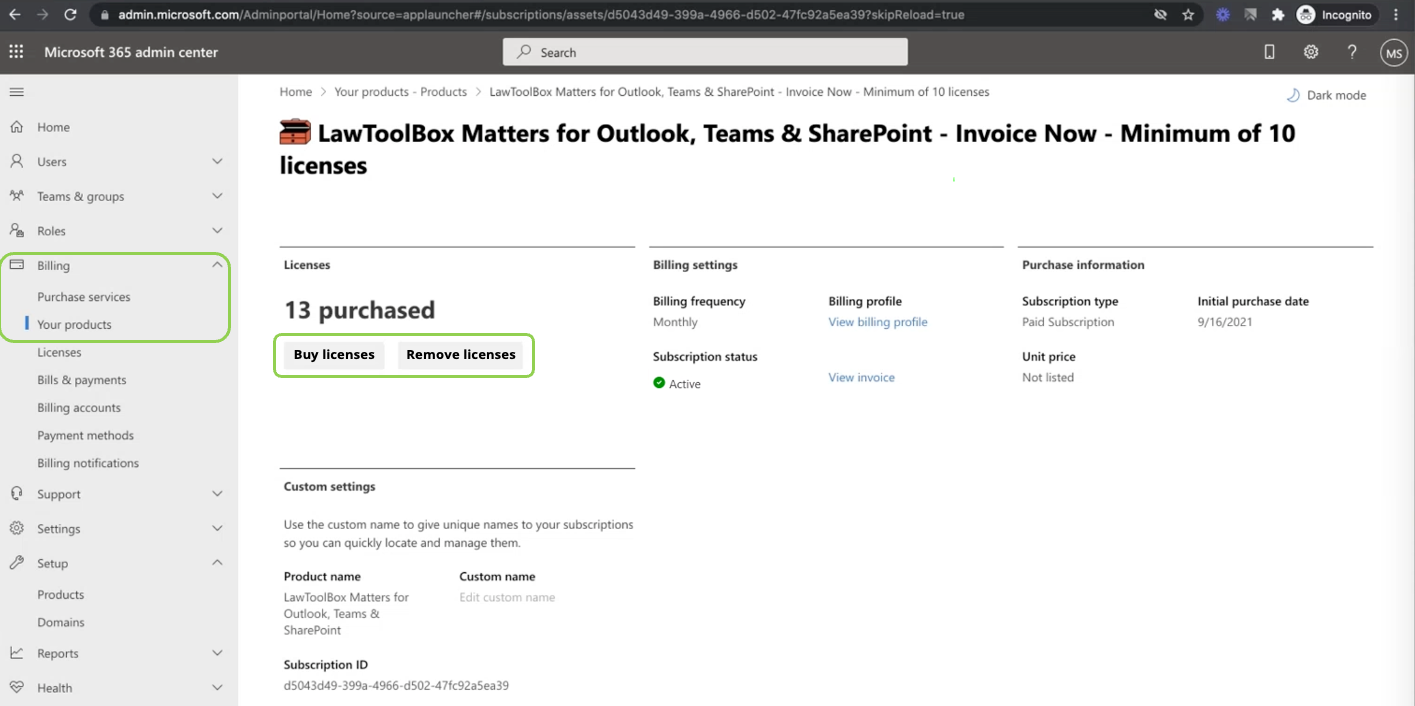Click the browser address bar URL
The image size is (1415, 706).
tap(541, 15)
